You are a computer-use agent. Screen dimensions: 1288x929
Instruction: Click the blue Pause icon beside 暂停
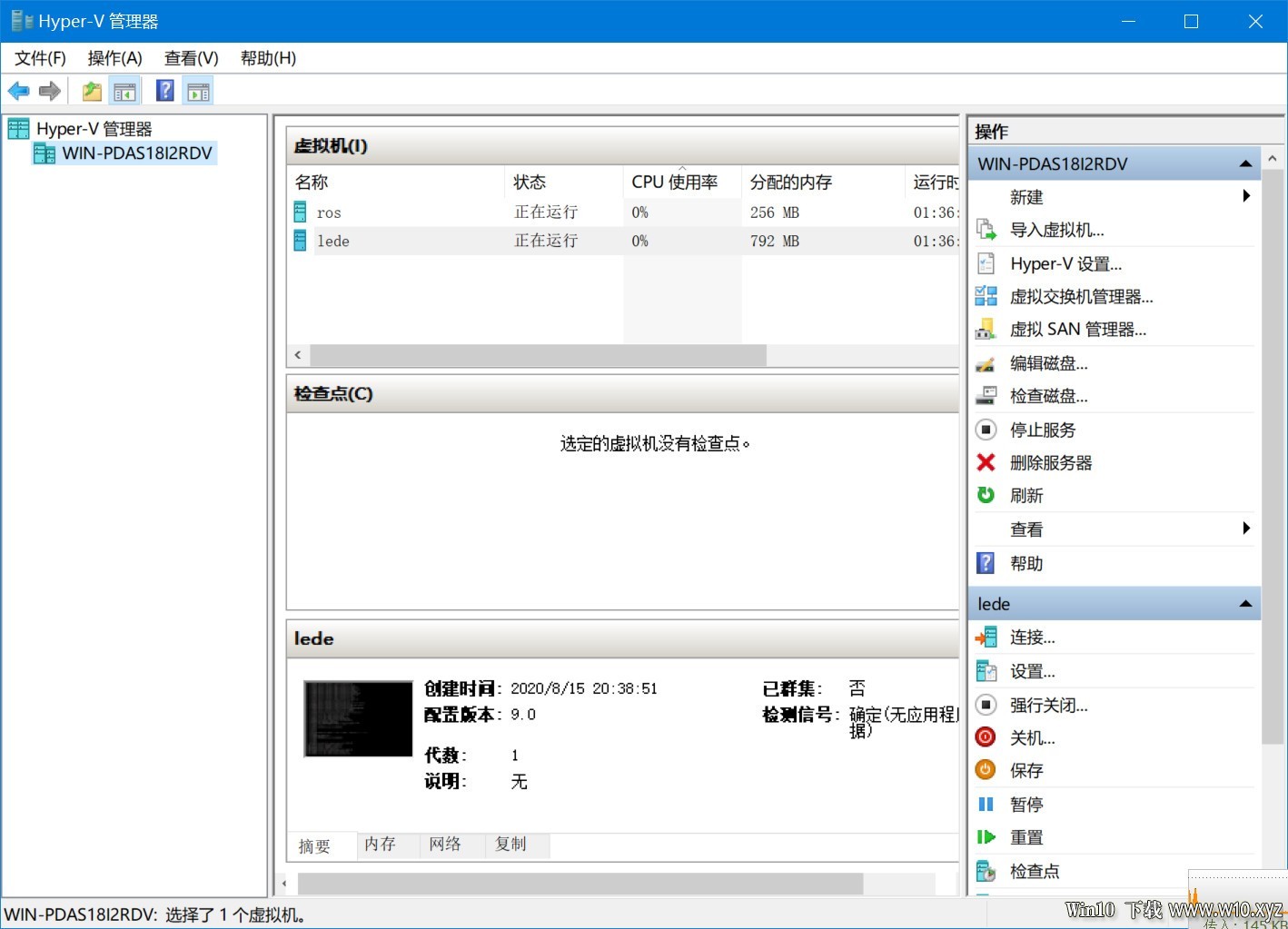click(x=986, y=804)
